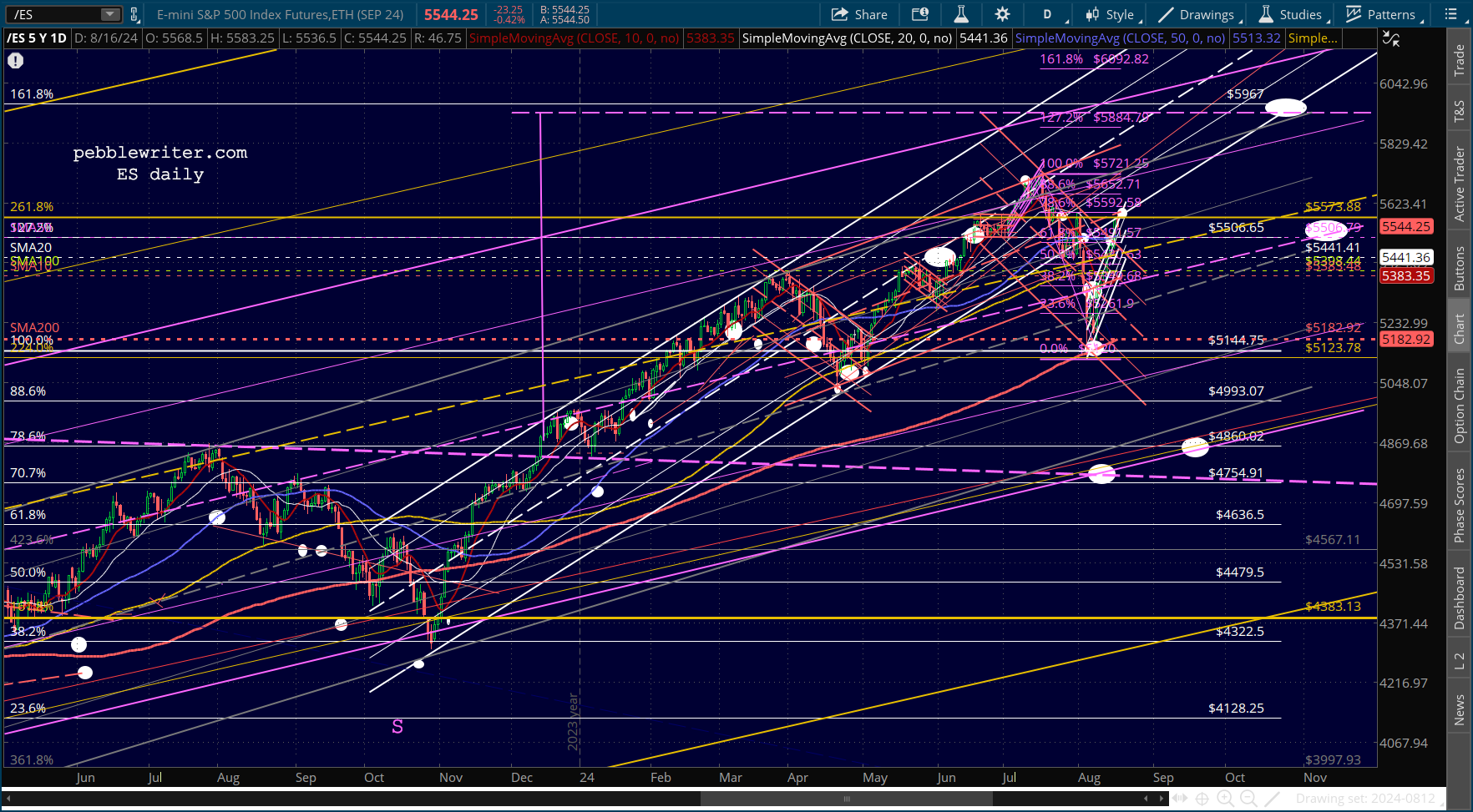Image resolution: width=1473 pixels, height=812 pixels.
Task: Click the horizontal expand arrows icon
Action: 1179,799
